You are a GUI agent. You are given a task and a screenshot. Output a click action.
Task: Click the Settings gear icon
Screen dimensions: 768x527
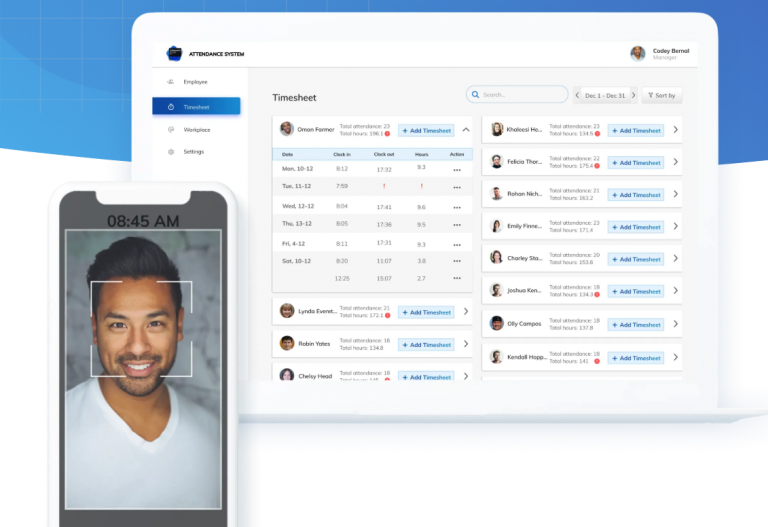click(x=171, y=152)
